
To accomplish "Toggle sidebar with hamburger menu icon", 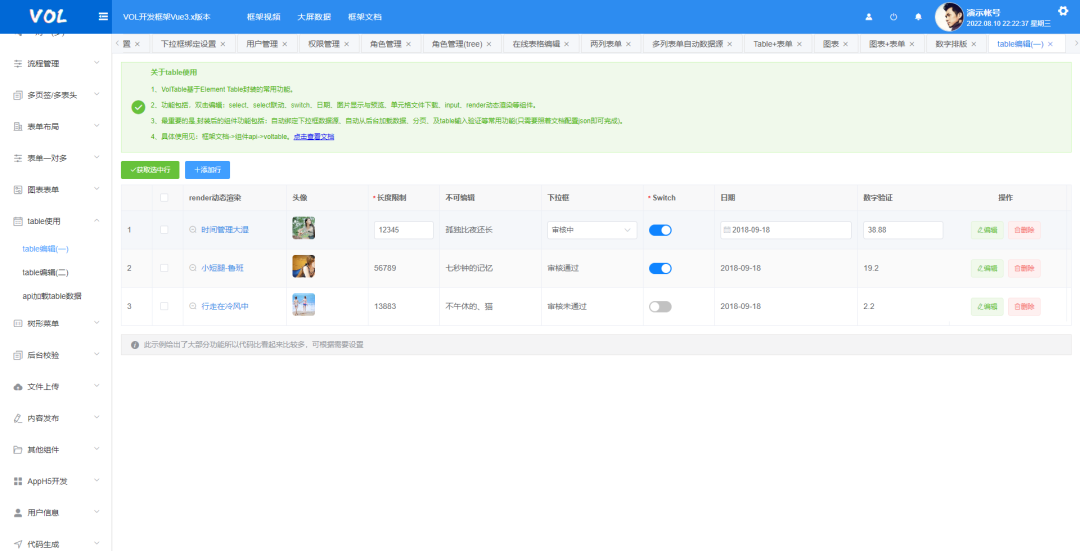I will pos(103,17).
